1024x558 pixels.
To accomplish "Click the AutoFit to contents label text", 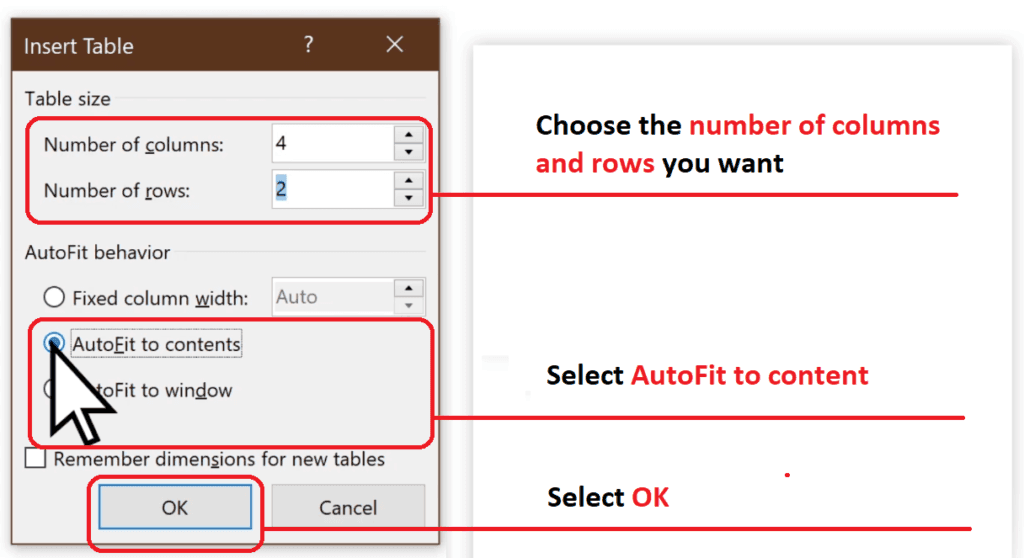I will (x=156, y=344).
